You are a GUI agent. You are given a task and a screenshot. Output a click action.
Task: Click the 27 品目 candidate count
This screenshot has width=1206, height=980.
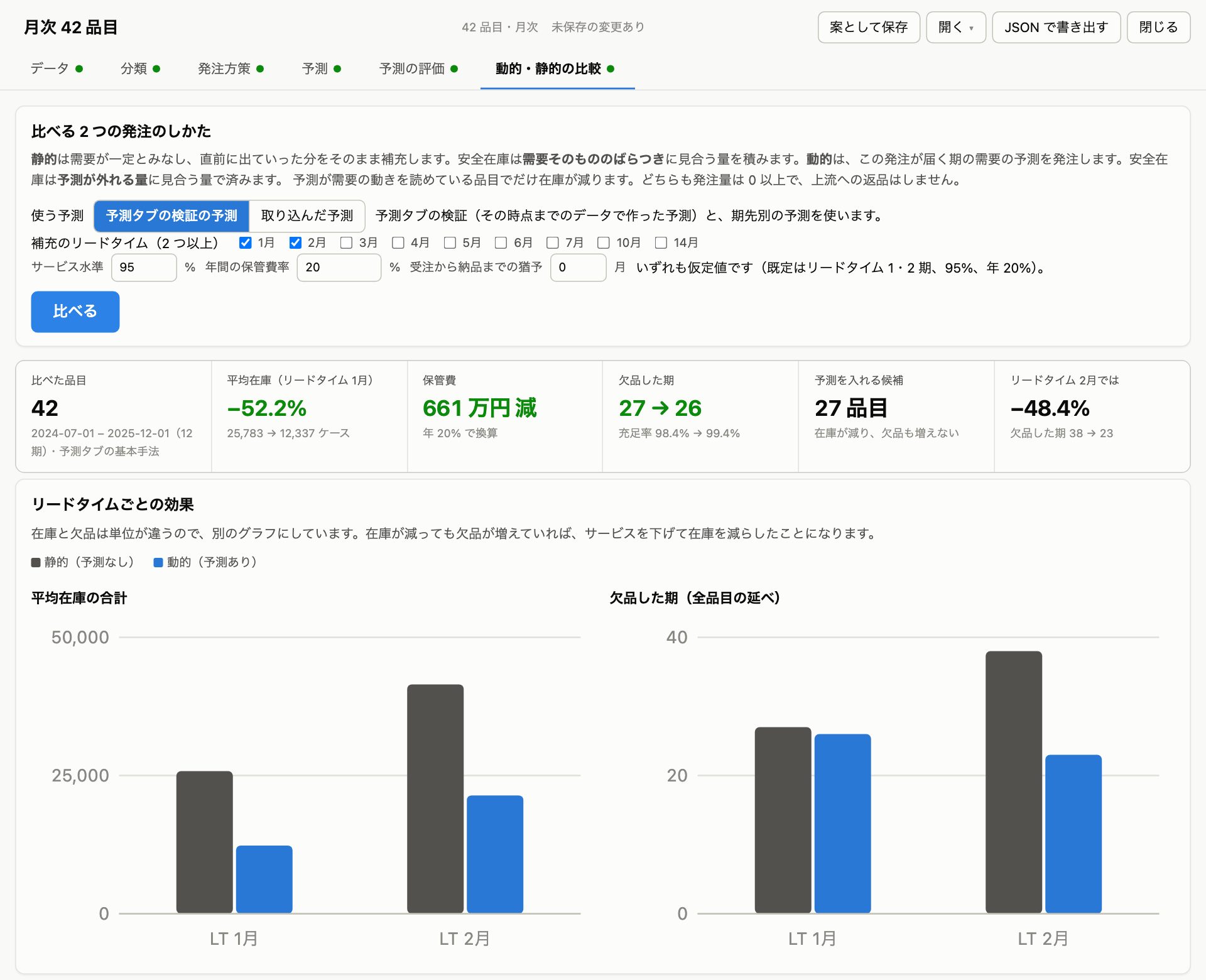tap(851, 408)
